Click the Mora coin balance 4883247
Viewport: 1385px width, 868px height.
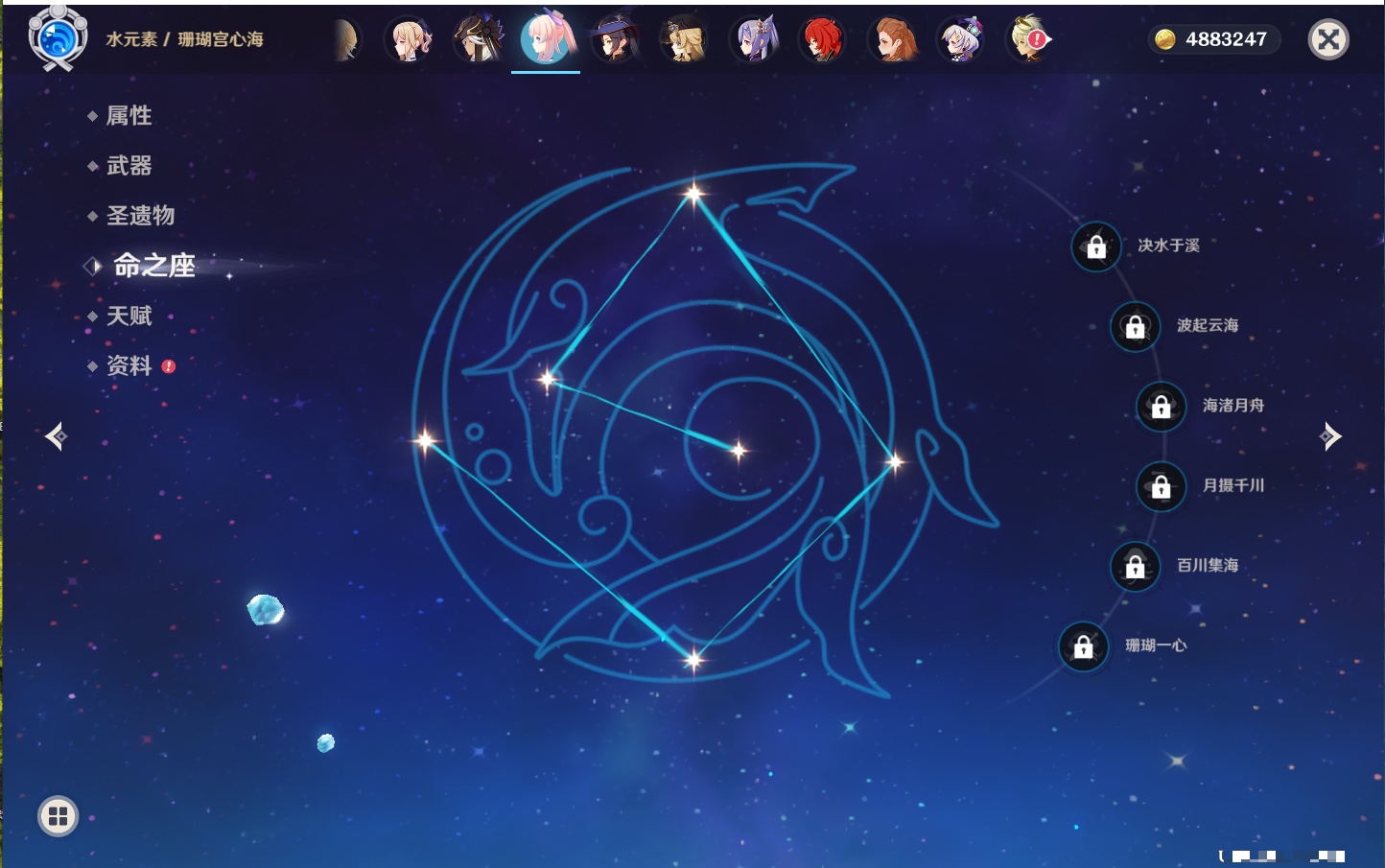pyautogui.click(x=1213, y=39)
